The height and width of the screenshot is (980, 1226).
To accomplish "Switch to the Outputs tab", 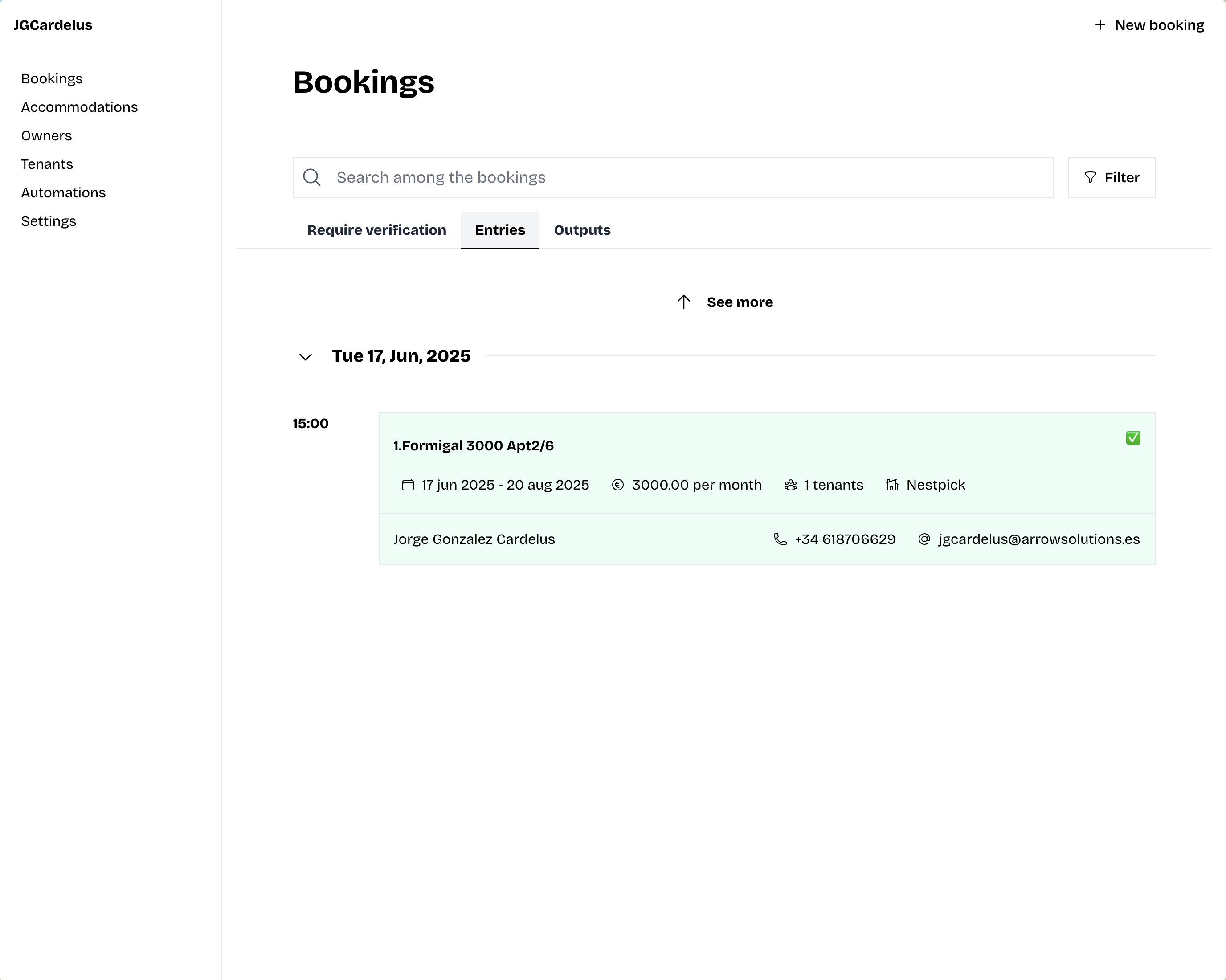I will coord(582,230).
